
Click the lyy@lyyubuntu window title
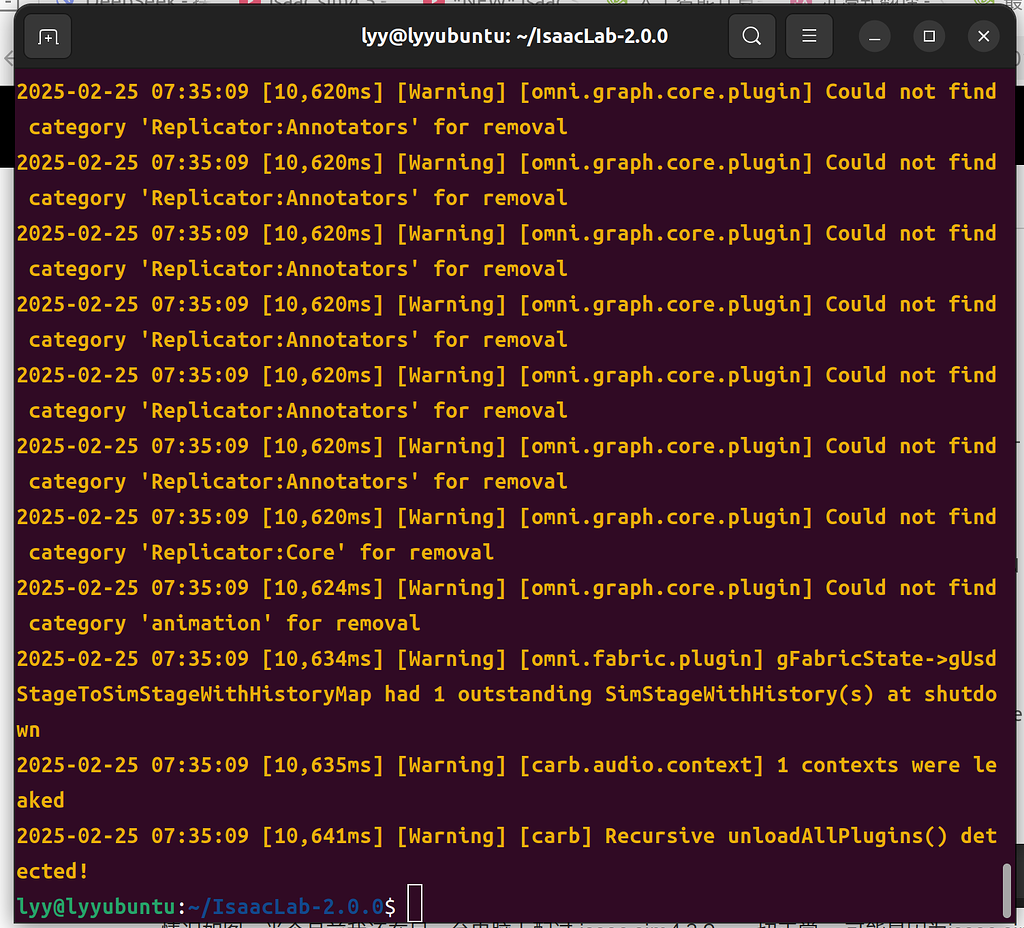514,37
